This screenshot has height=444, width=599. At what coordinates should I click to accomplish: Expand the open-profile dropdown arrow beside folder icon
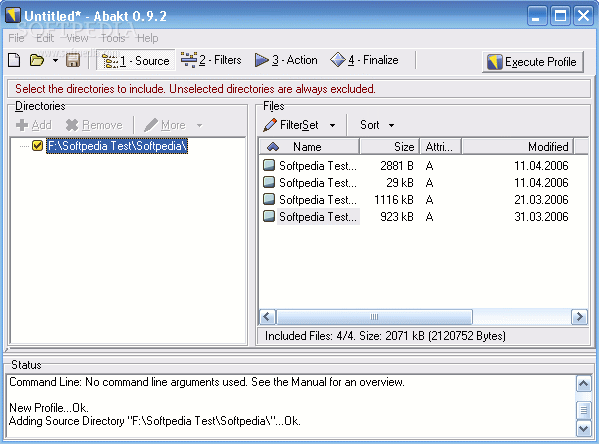tap(55, 60)
